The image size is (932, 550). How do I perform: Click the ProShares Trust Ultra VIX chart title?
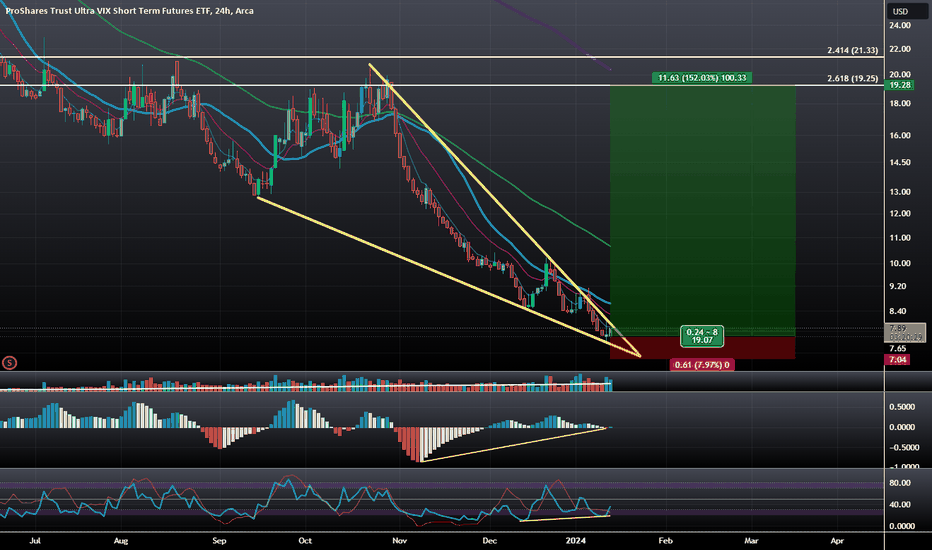(130, 11)
